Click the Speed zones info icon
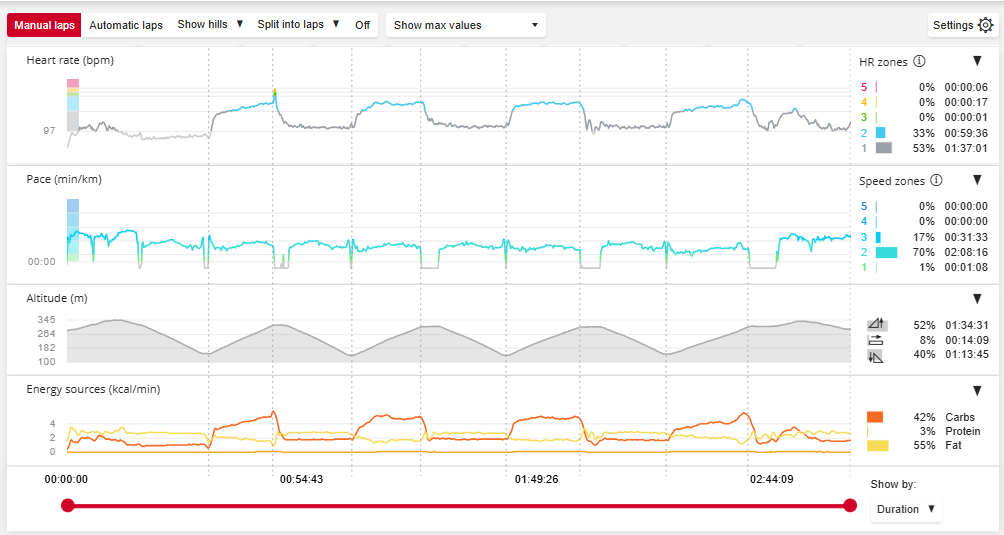The image size is (1004, 535). click(x=935, y=181)
